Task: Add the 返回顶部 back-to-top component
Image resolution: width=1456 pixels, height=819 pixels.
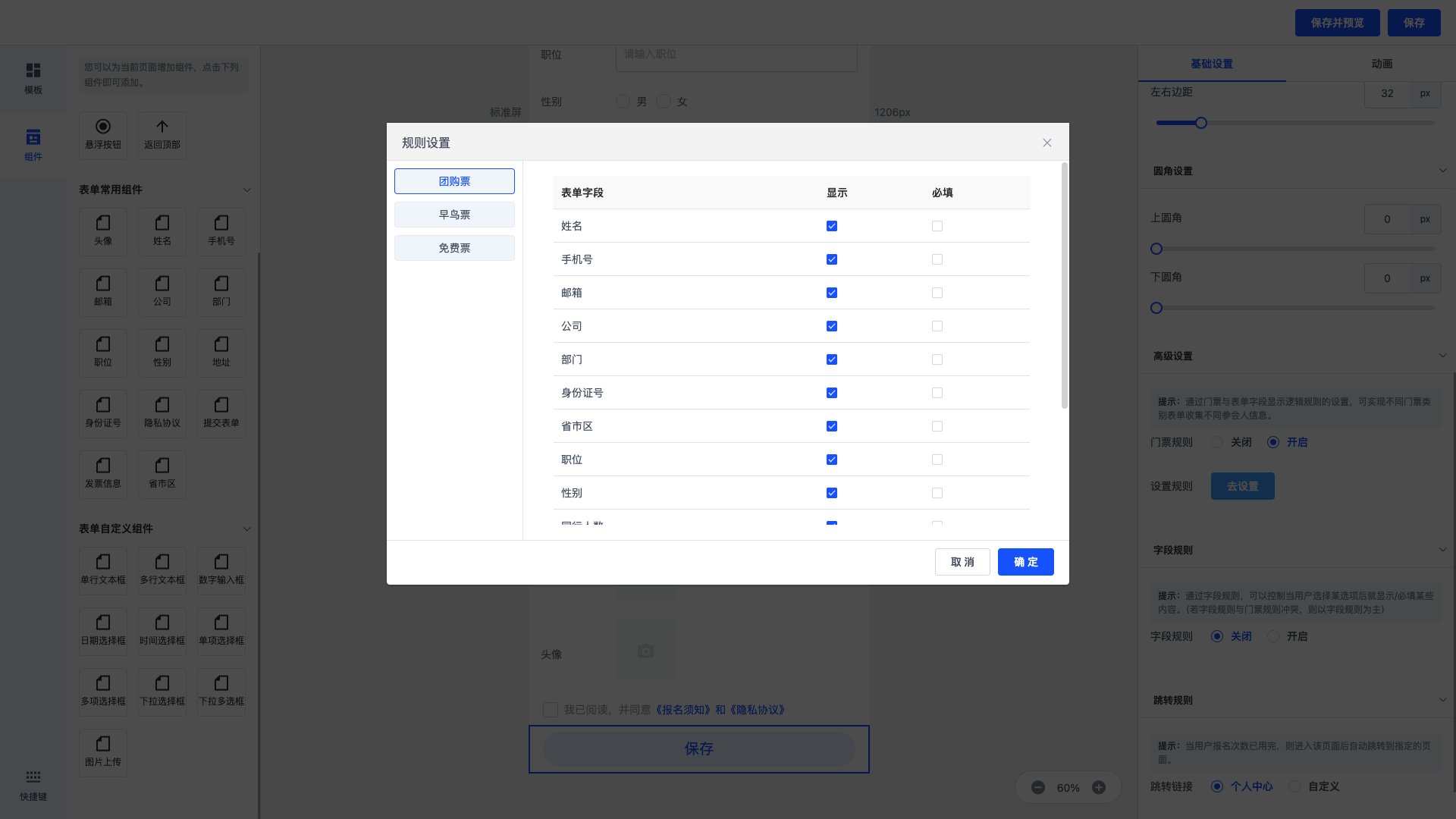Action: click(x=162, y=134)
